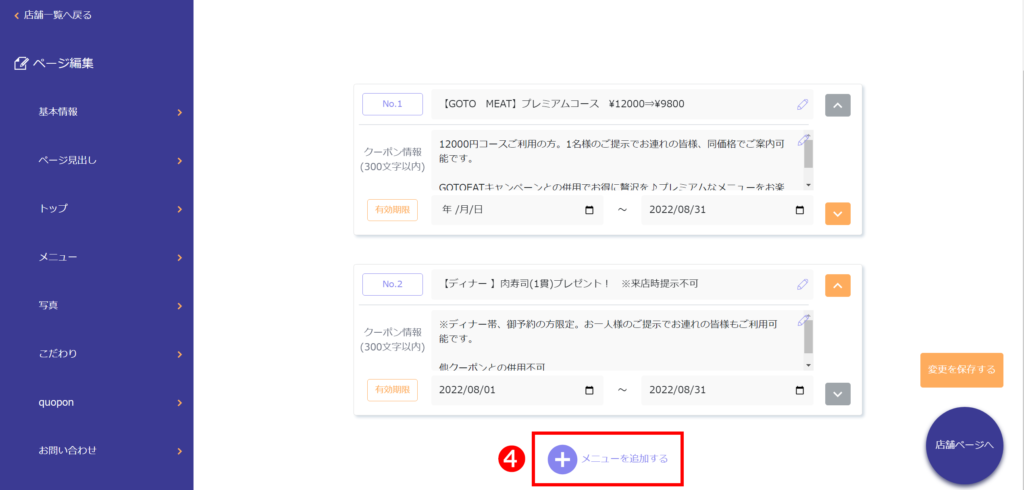1024x490 pixels.
Task: Move coupon No.1 down with orange arrow
Action: point(838,213)
